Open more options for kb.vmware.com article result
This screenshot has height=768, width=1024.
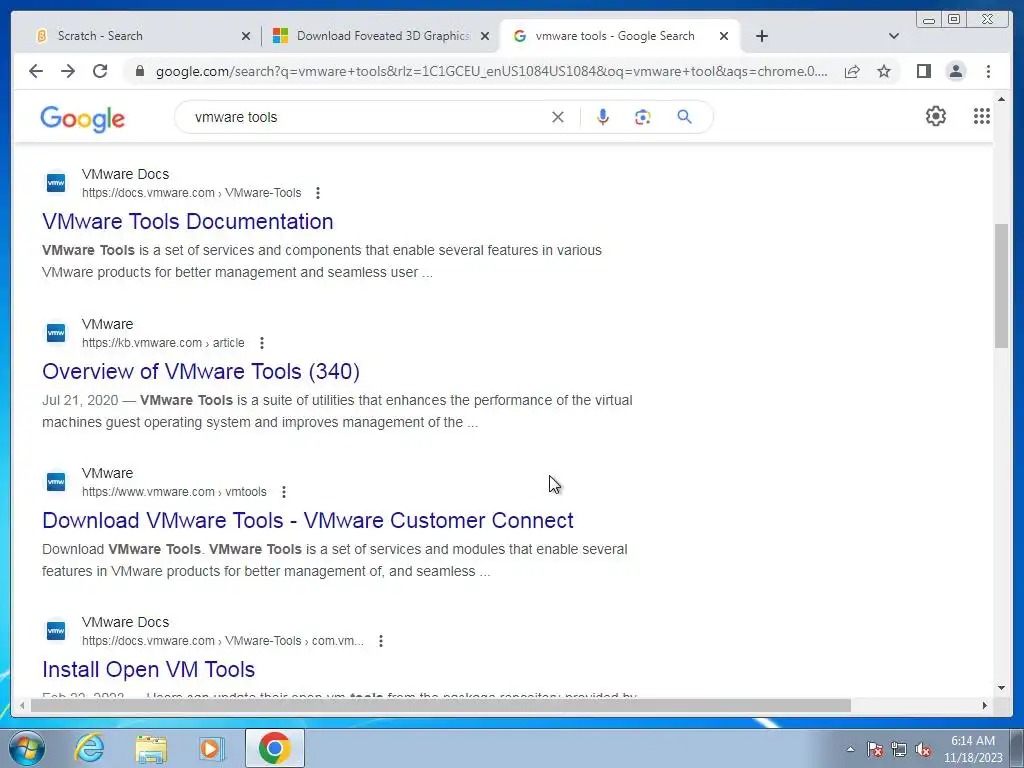tap(261, 343)
